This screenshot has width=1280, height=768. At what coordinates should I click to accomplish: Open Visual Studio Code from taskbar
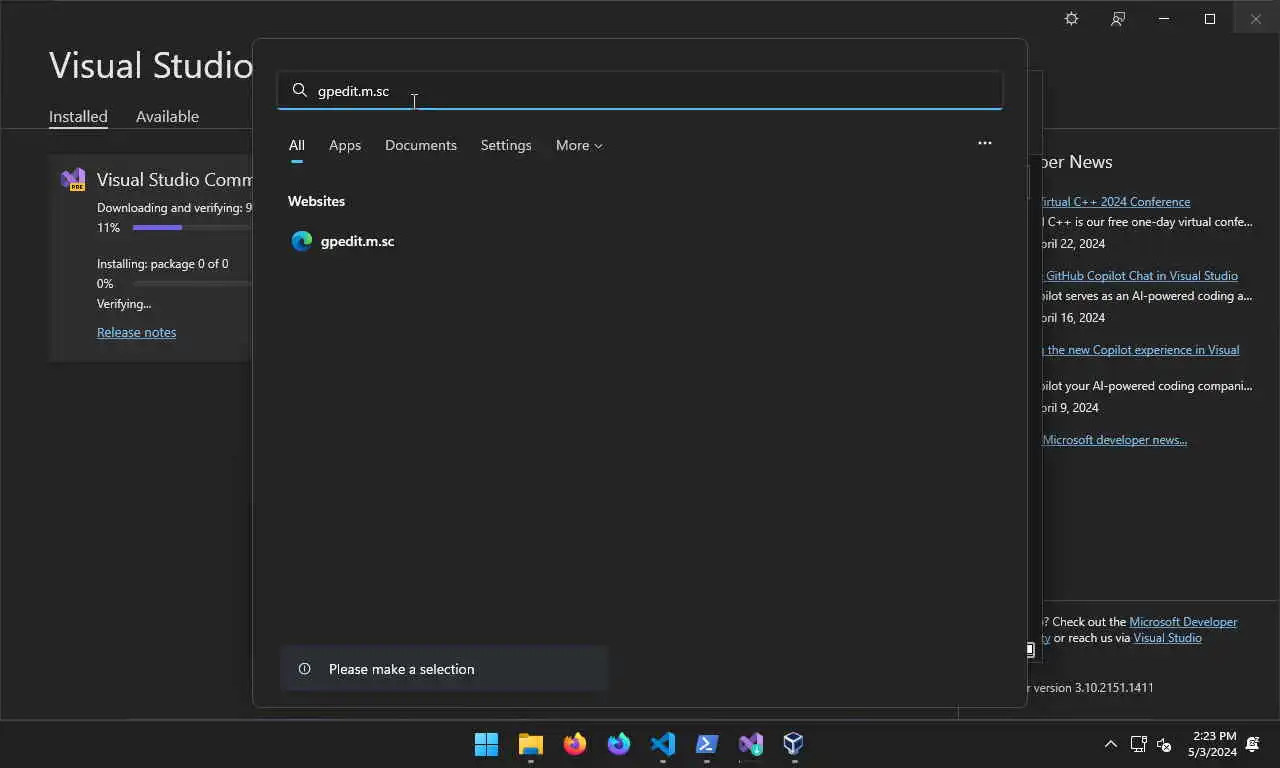[x=662, y=744]
